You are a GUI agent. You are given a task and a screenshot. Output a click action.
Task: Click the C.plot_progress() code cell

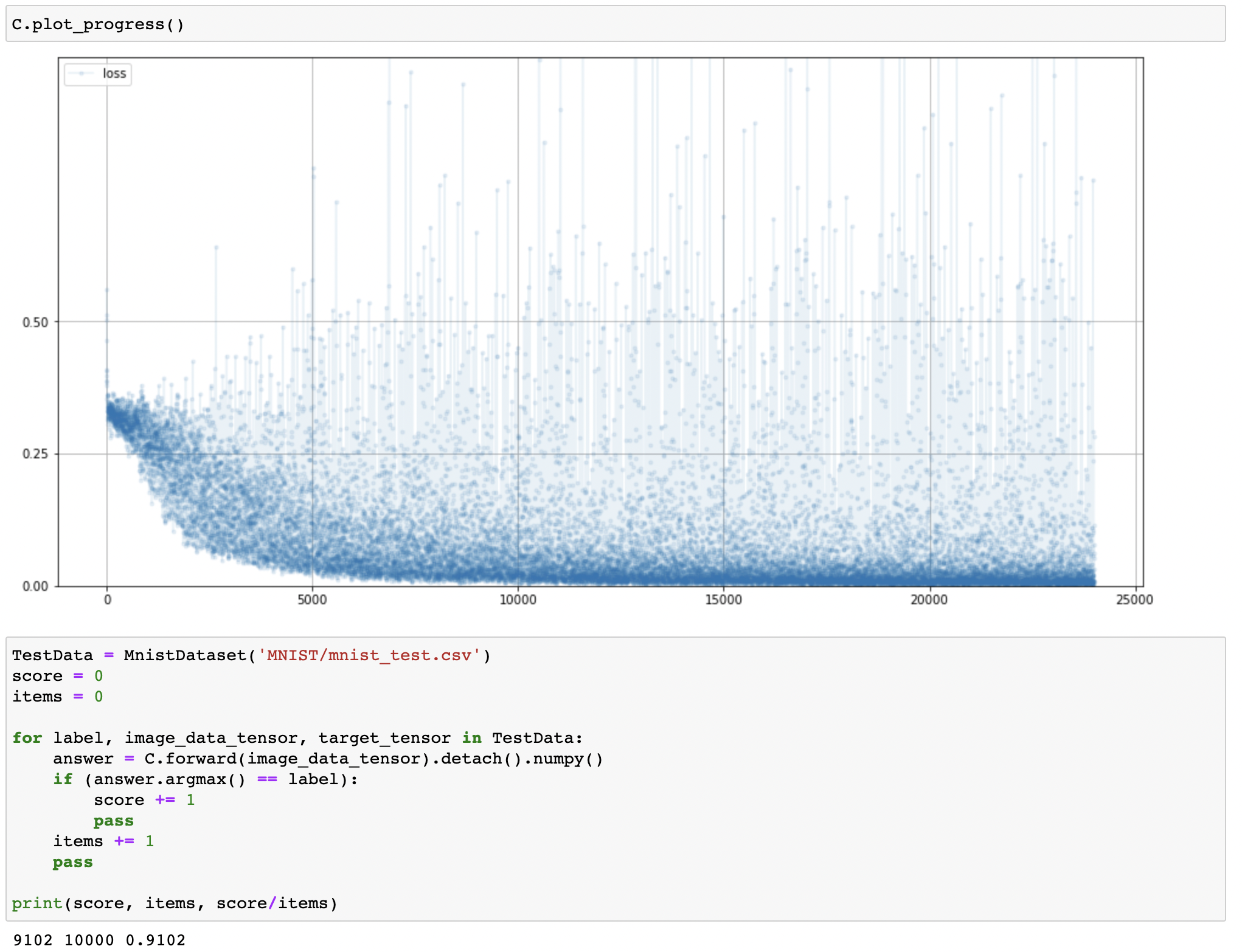click(616, 24)
